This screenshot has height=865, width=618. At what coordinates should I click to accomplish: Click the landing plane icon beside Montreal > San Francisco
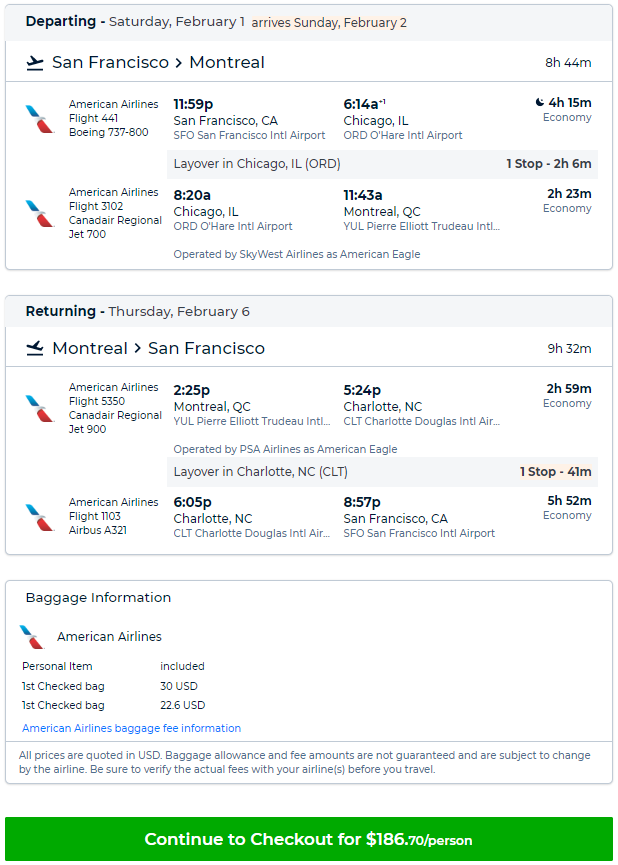[x=35, y=349]
